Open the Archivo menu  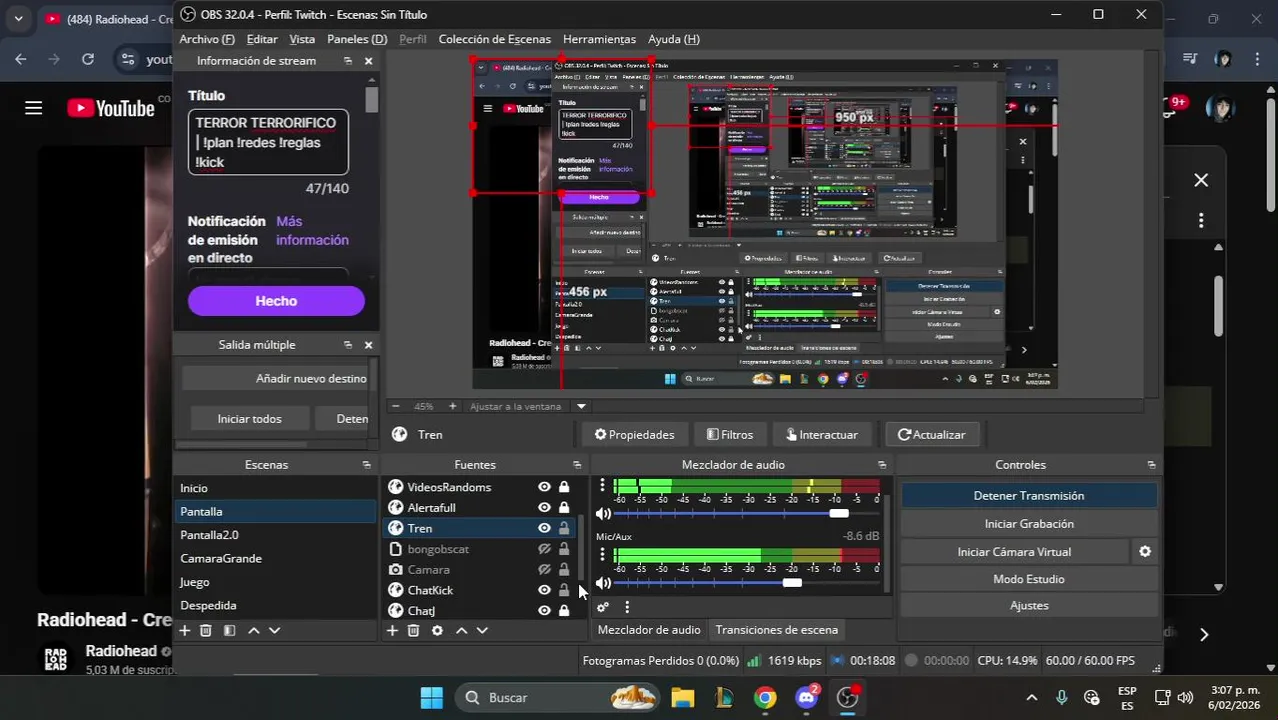point(207,39)
